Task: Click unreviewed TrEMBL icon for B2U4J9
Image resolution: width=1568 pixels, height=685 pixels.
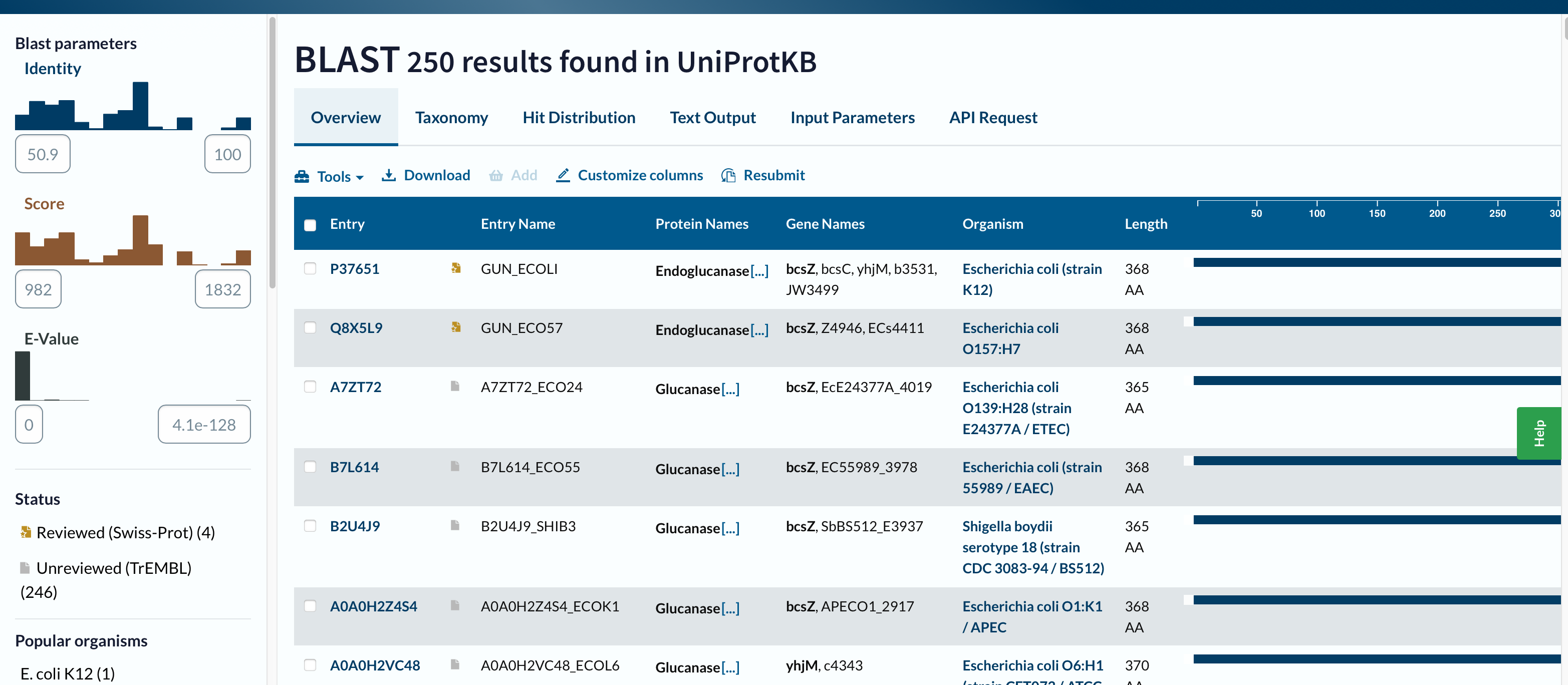Action: [455, 525]
